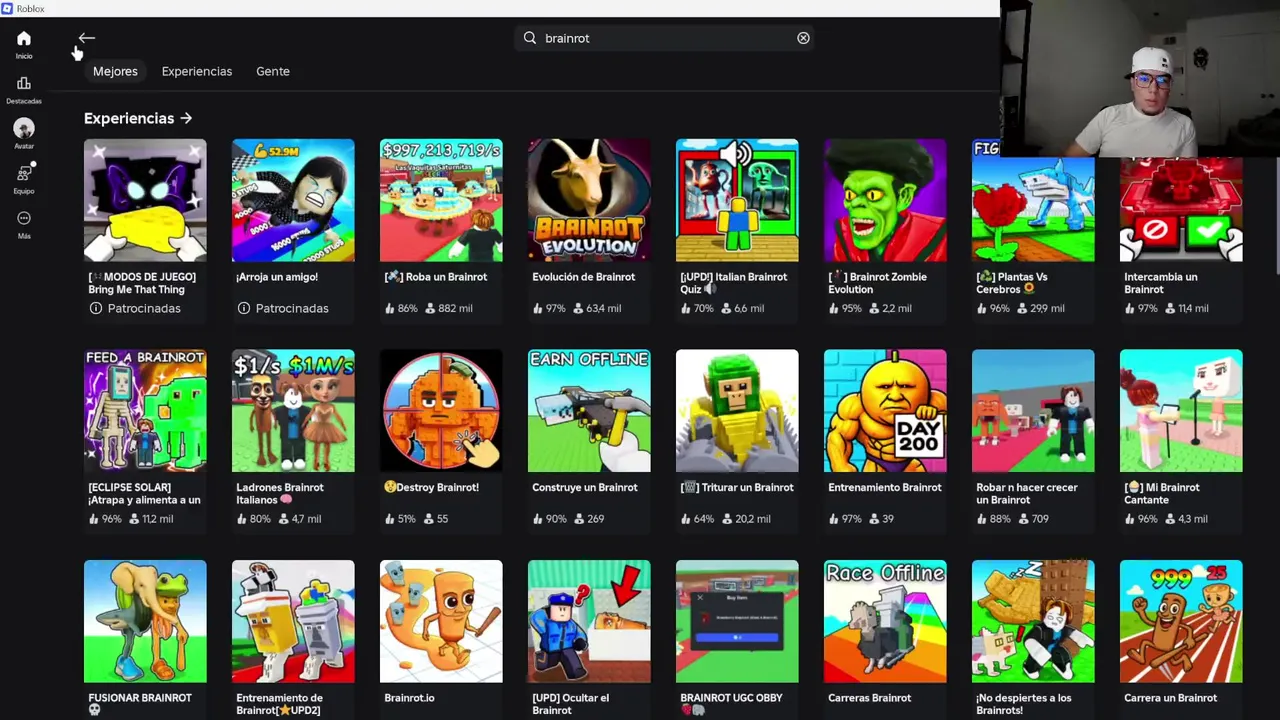Click the Roba un Brainrot title text

tap(436, 277)
